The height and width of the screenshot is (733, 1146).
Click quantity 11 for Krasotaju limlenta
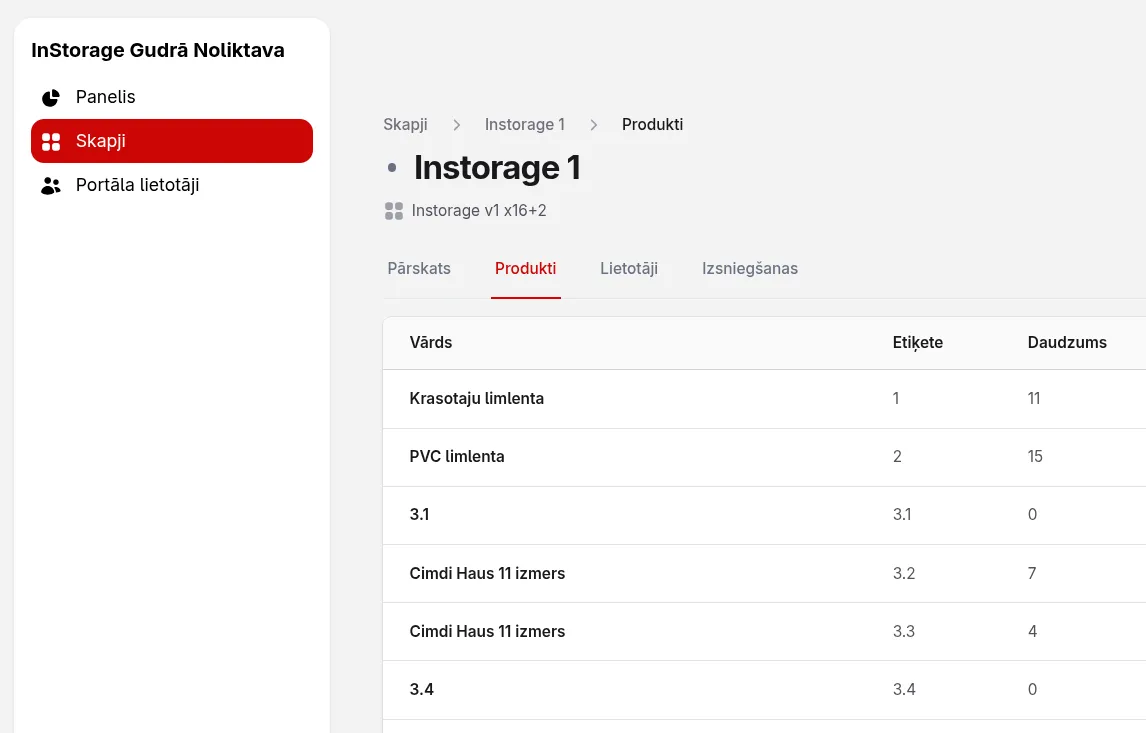pyautogui.click(x=1034, y=399)
